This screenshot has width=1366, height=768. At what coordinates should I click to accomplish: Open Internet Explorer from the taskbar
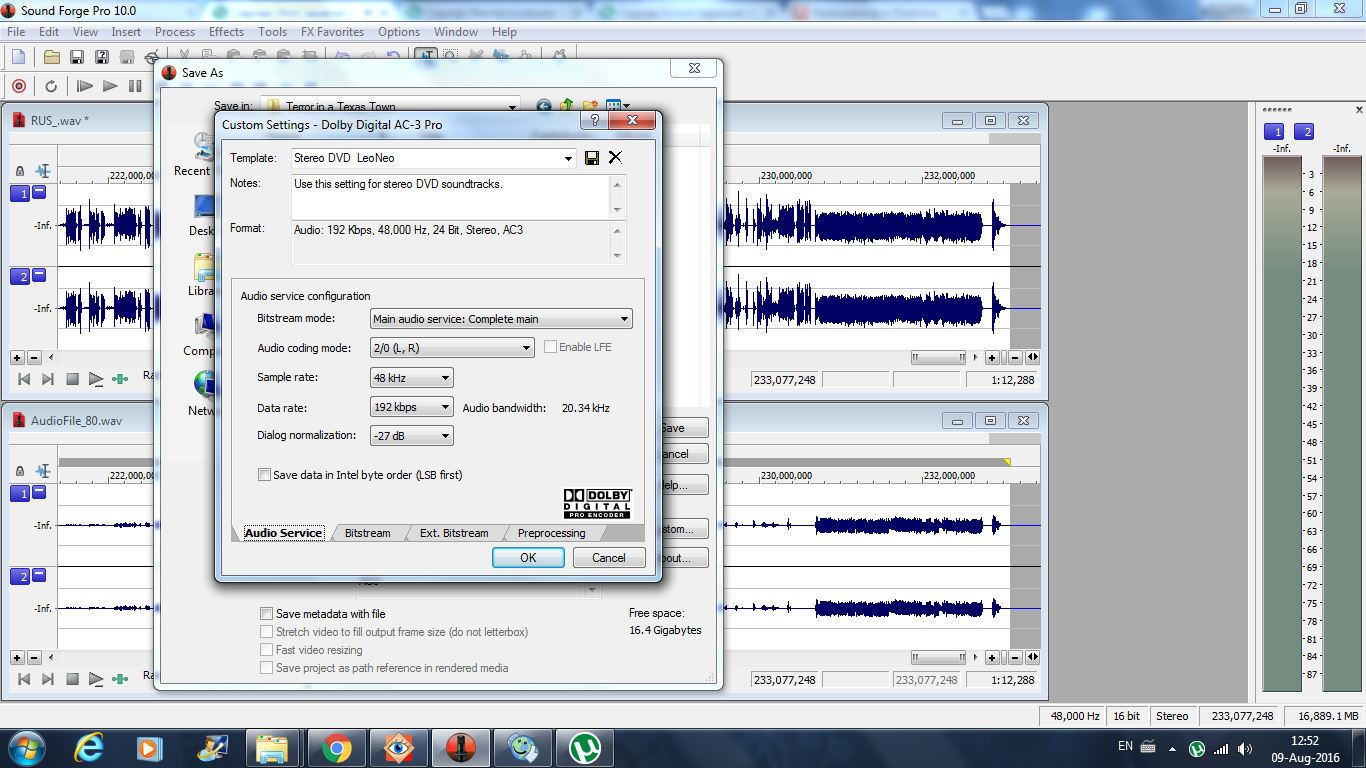click(91, 747)
